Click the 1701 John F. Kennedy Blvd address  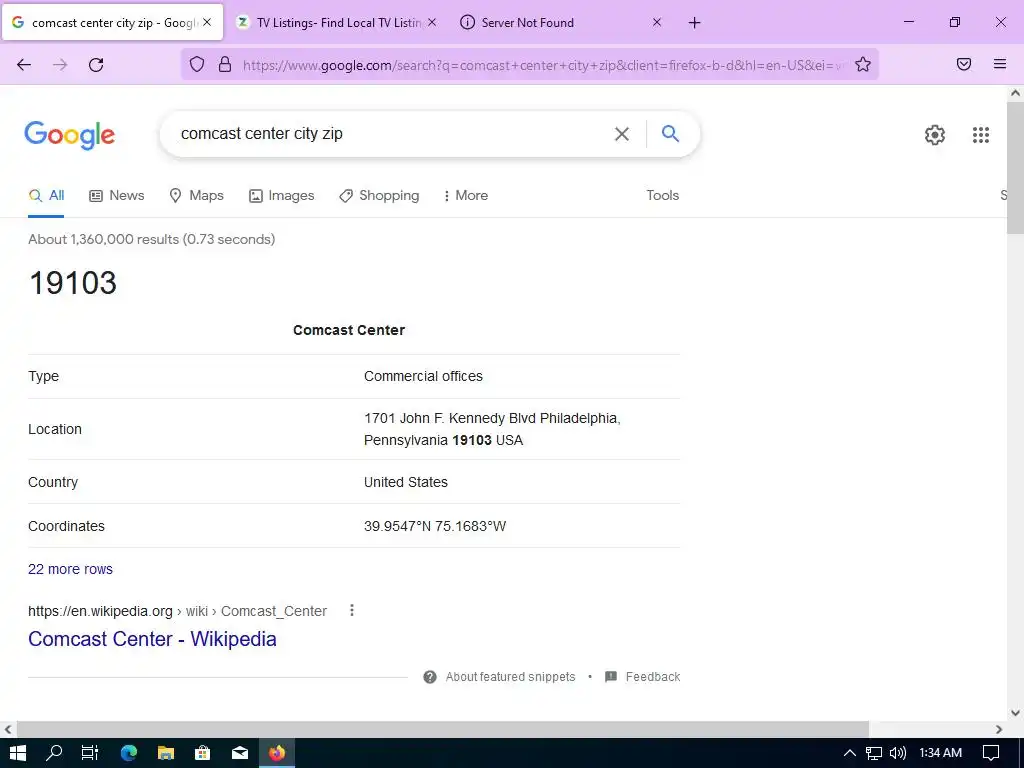tap(492, 429)
